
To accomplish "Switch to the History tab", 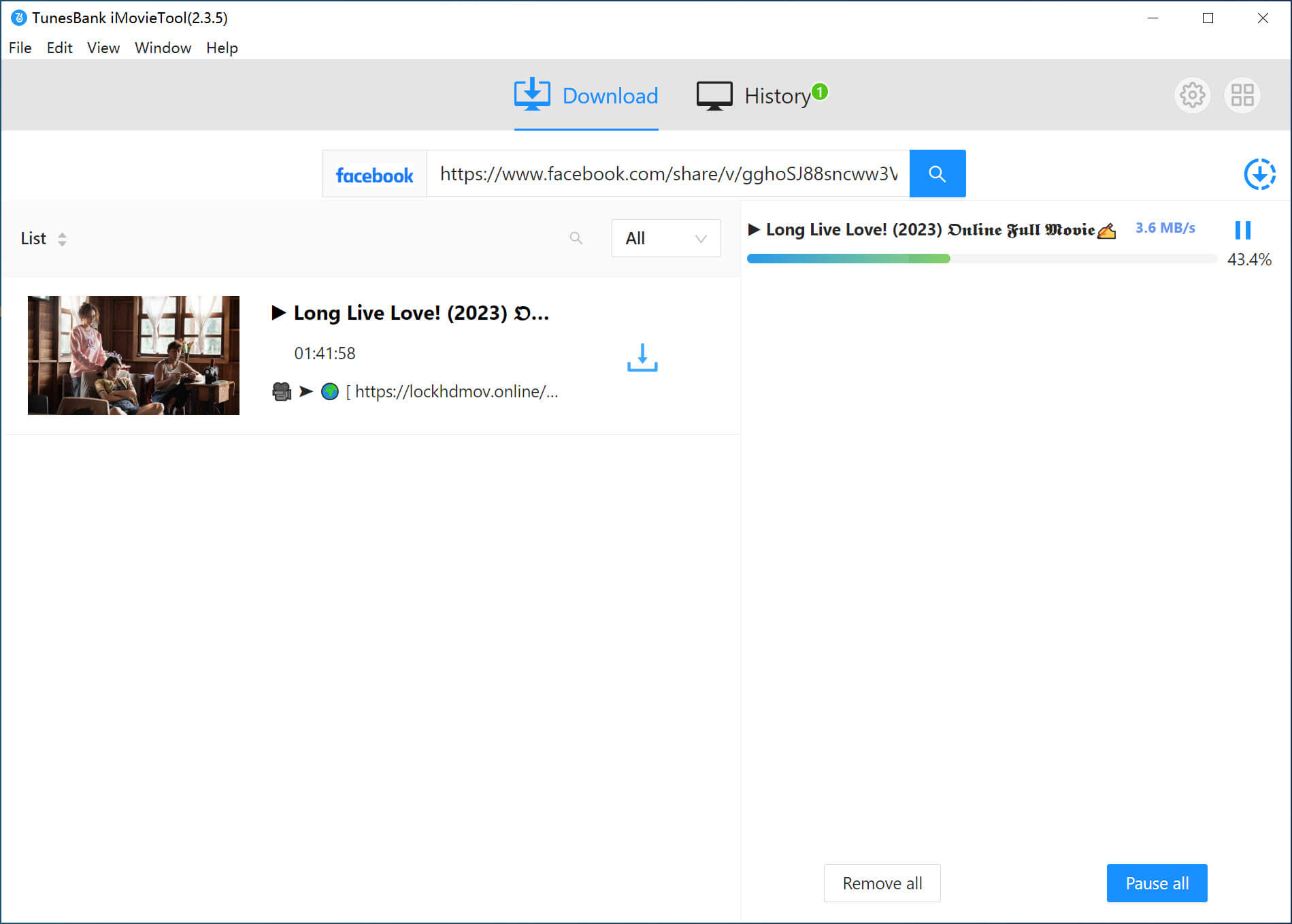I will (761, 95).
